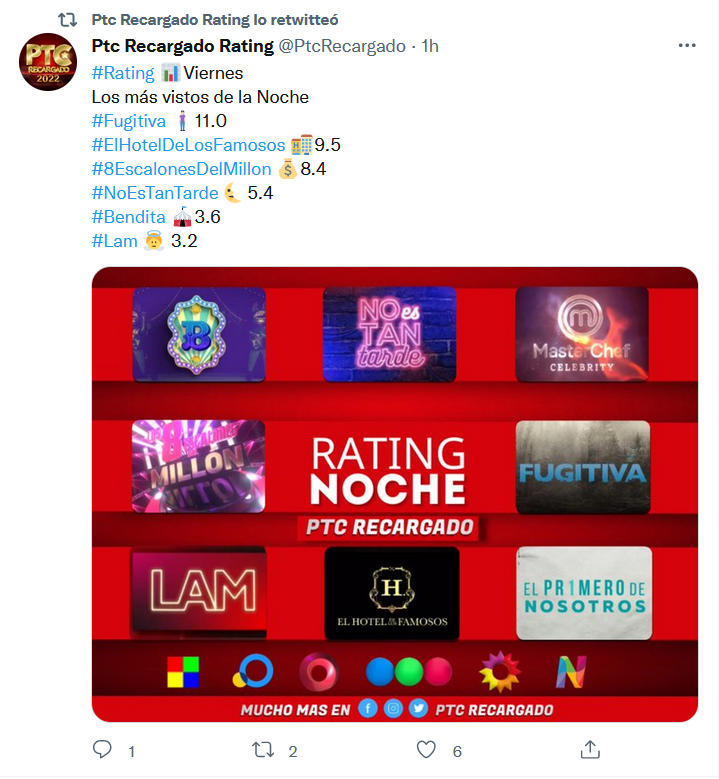Screen dimensions: 719x779
Task: Open the #Fugitiva hashtag link
Action: pyautogui.click(x=129, y=121)
